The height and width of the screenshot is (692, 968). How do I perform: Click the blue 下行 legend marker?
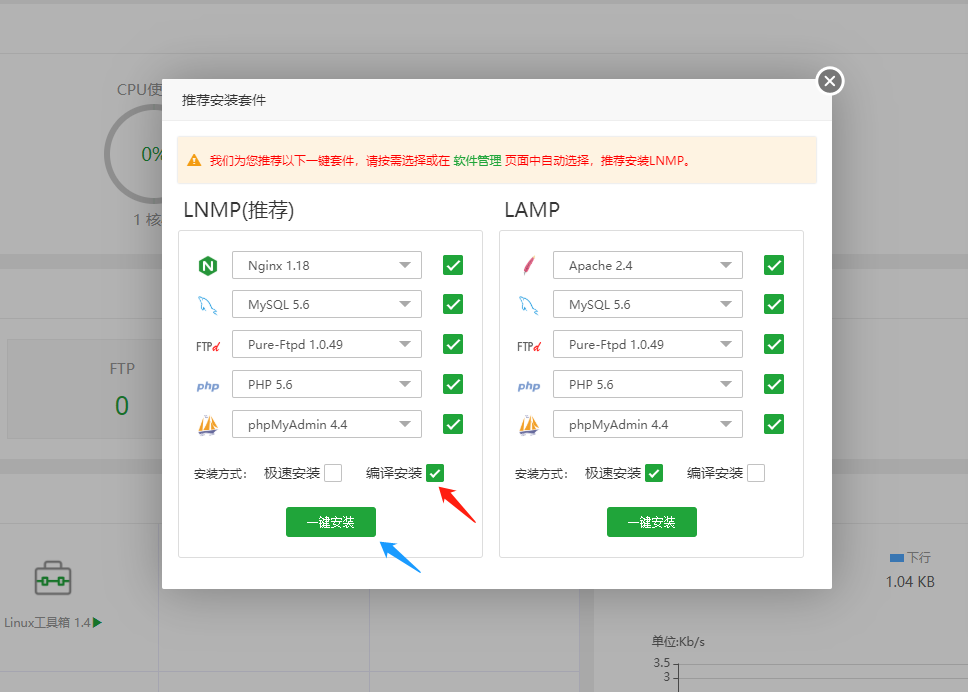point(896,557)
